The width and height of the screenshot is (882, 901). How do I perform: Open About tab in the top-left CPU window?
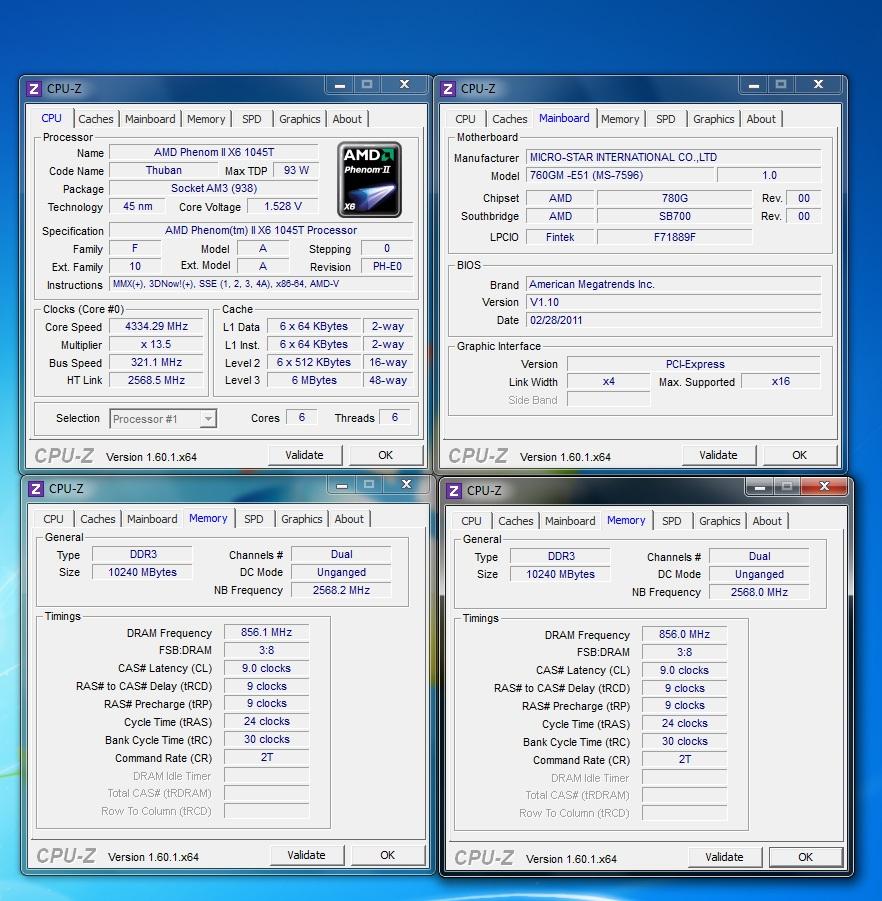coord(347,119)
